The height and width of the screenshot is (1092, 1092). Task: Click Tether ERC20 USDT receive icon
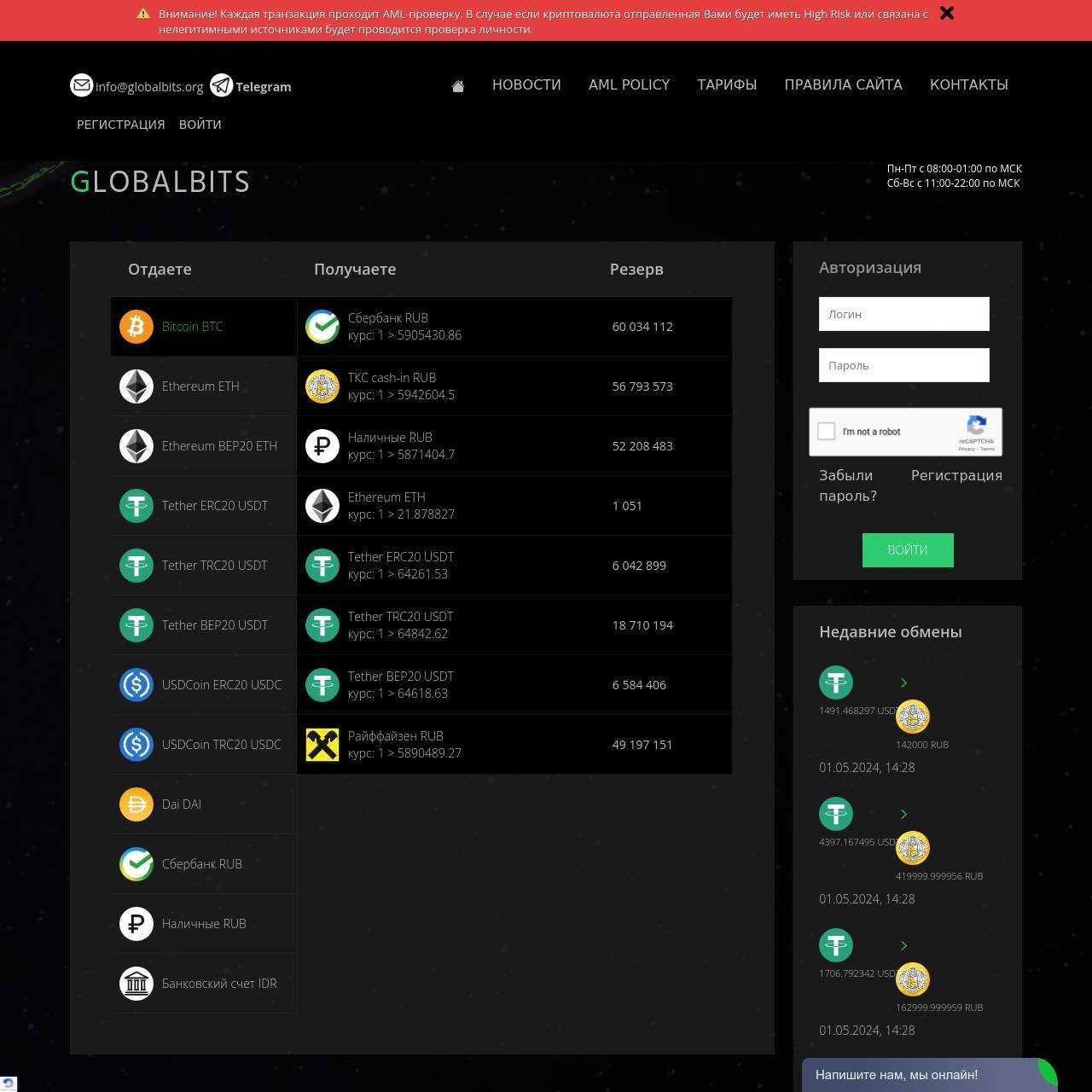pos(322,566)
